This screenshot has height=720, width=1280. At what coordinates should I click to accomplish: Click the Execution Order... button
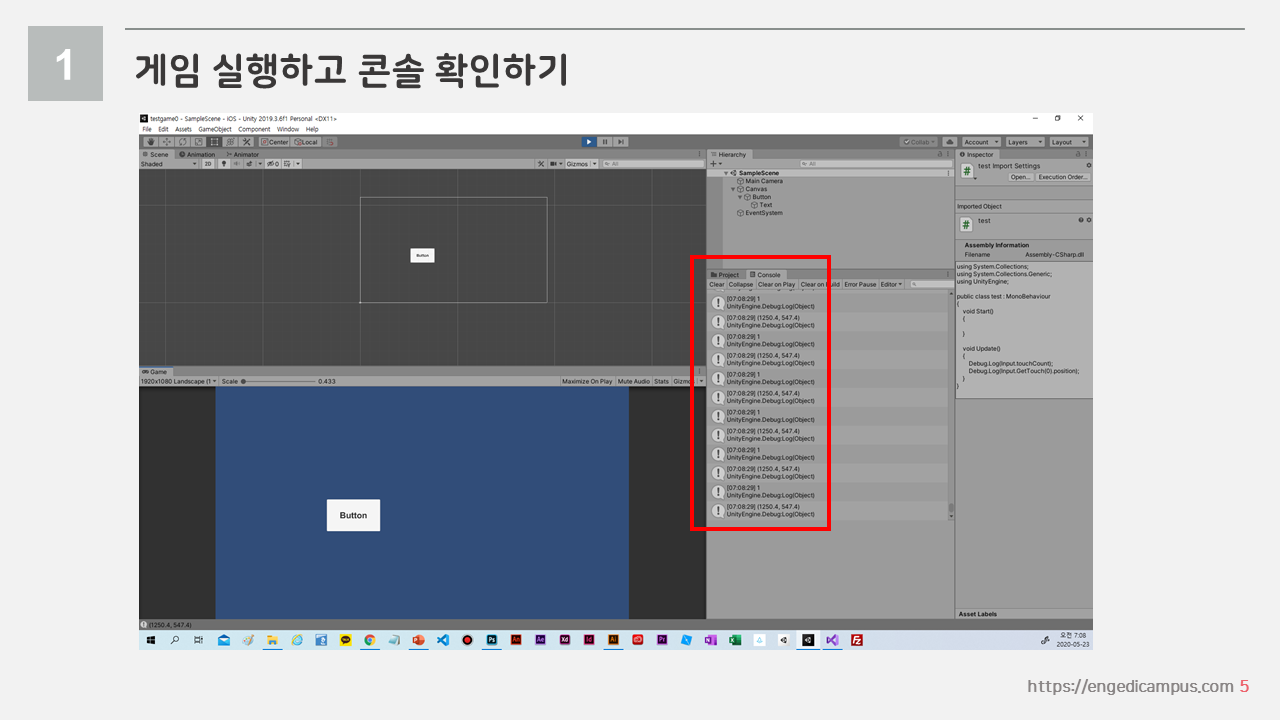pyautogui.click(x=1063, y=177)
